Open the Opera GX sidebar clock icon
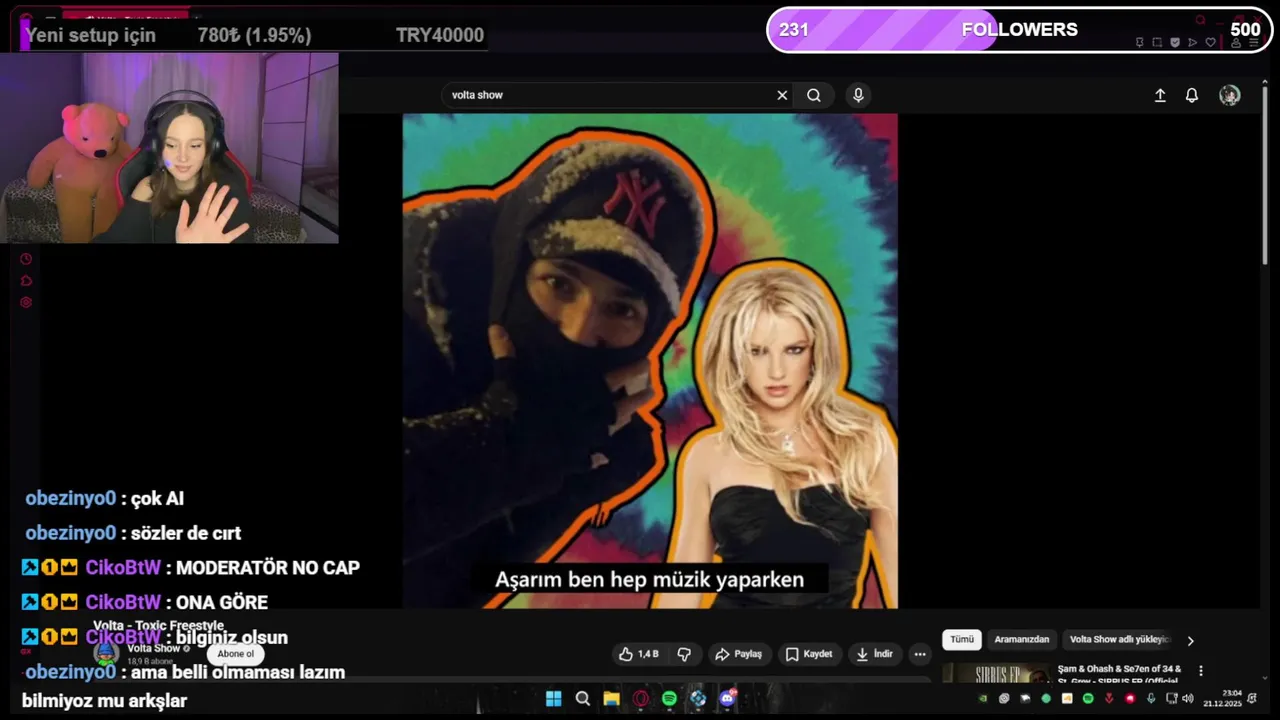 point(26,259)
